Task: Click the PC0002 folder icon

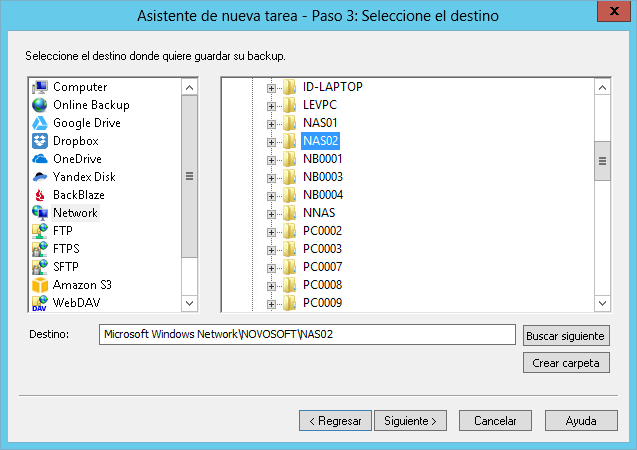Action: coord(289,231)
